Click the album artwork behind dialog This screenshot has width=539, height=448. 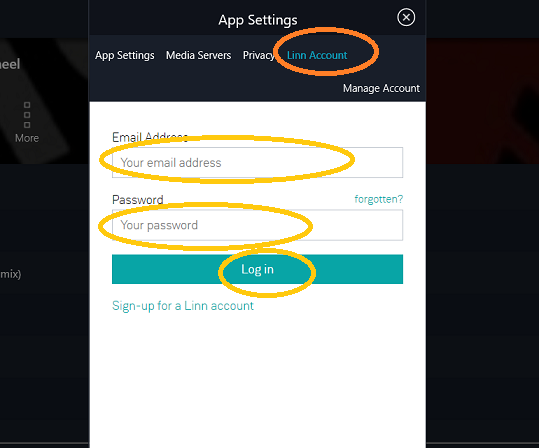44,101
